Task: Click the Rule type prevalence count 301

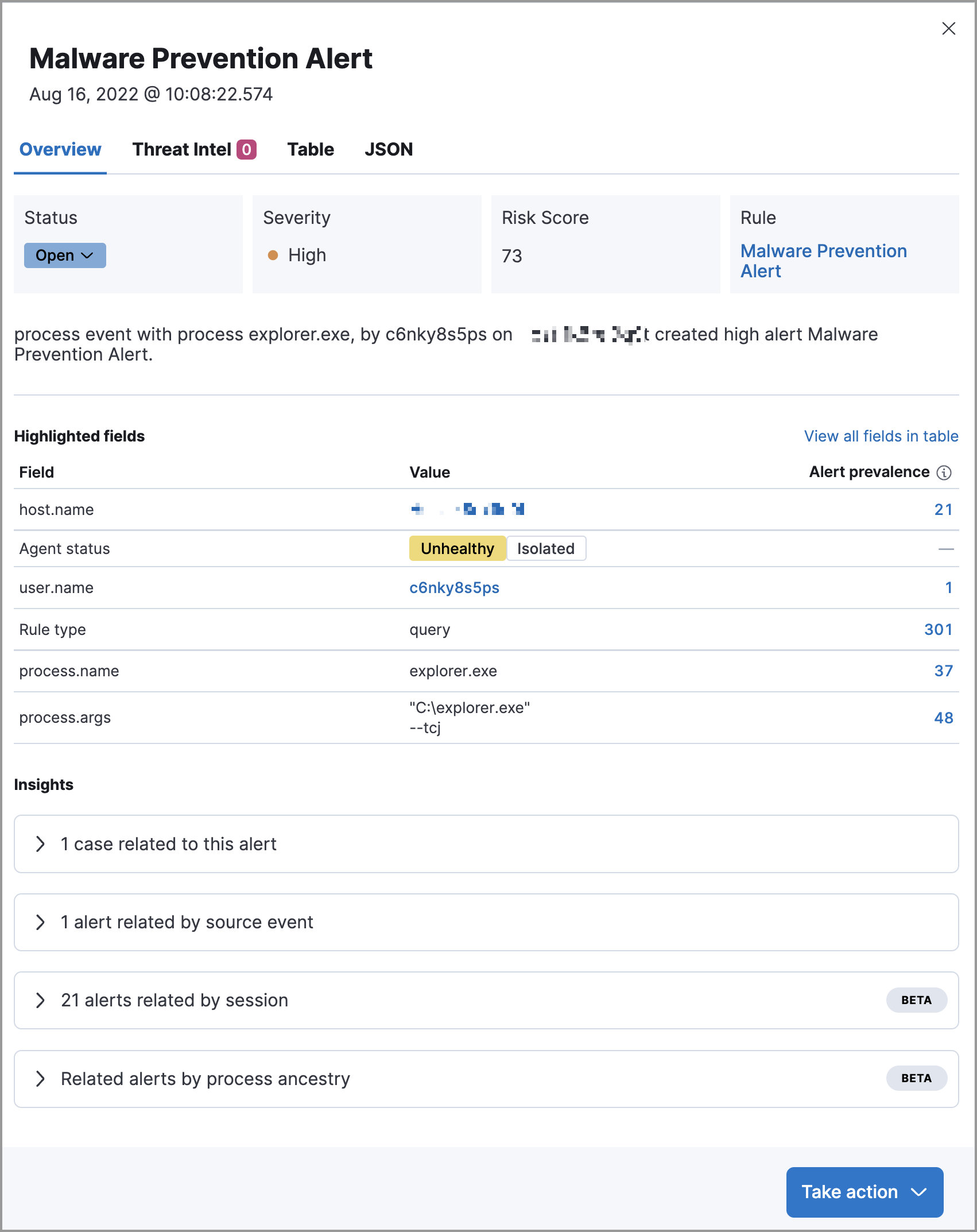Action: (938, 630)
